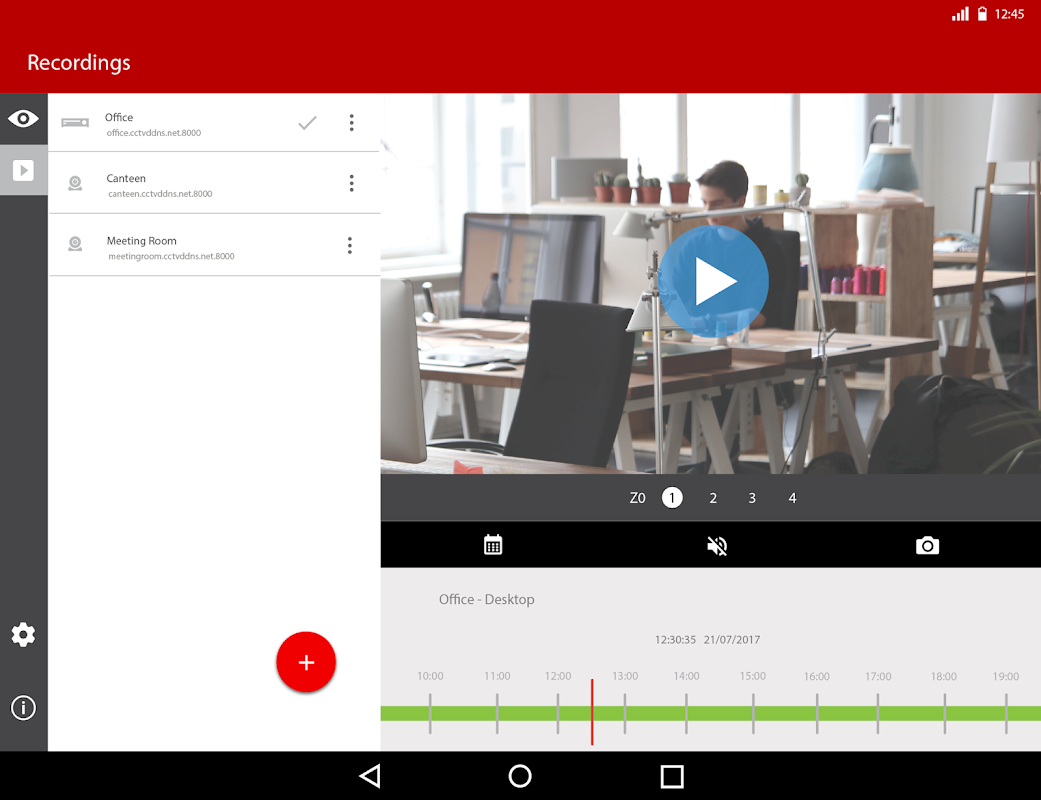The width and height of the screenshot is (1041, 800).
Task: Switch to channel 4
Action: click(x=792, y=498)
